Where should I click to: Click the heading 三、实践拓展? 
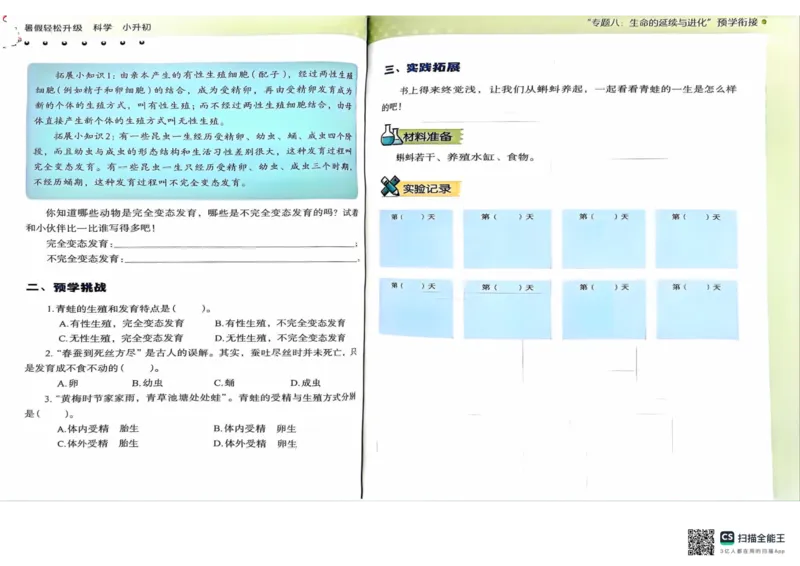(x=422, y=68)
